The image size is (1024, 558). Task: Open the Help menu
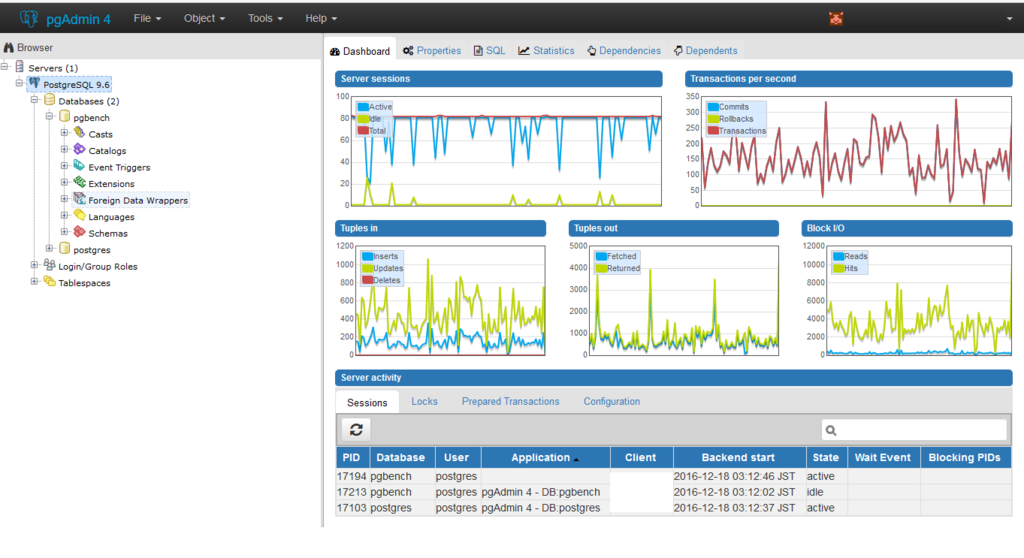pyautogui.click(x=321, y=18)
